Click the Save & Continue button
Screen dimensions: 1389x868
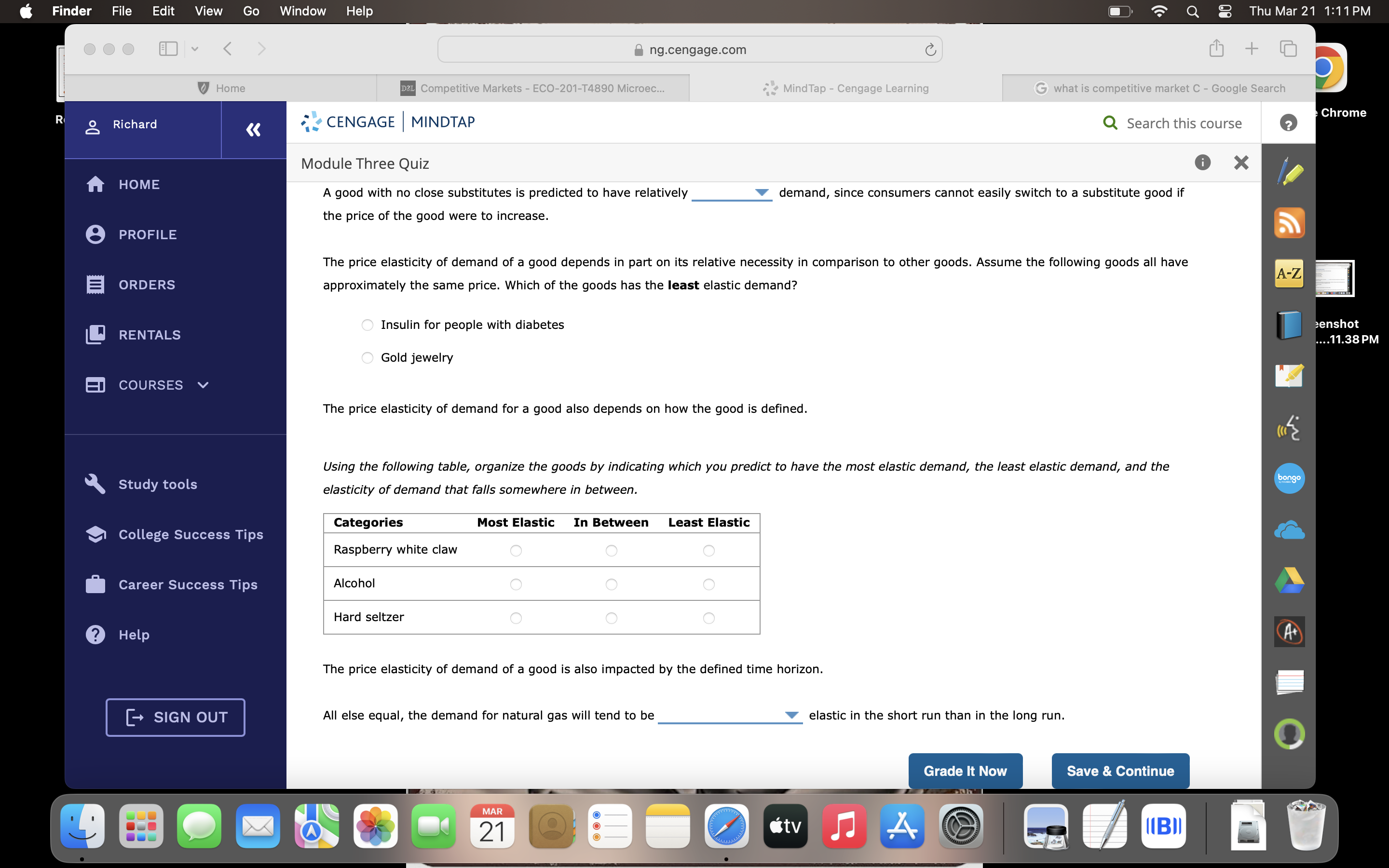pyautogui.click(x=1120, y=771)
